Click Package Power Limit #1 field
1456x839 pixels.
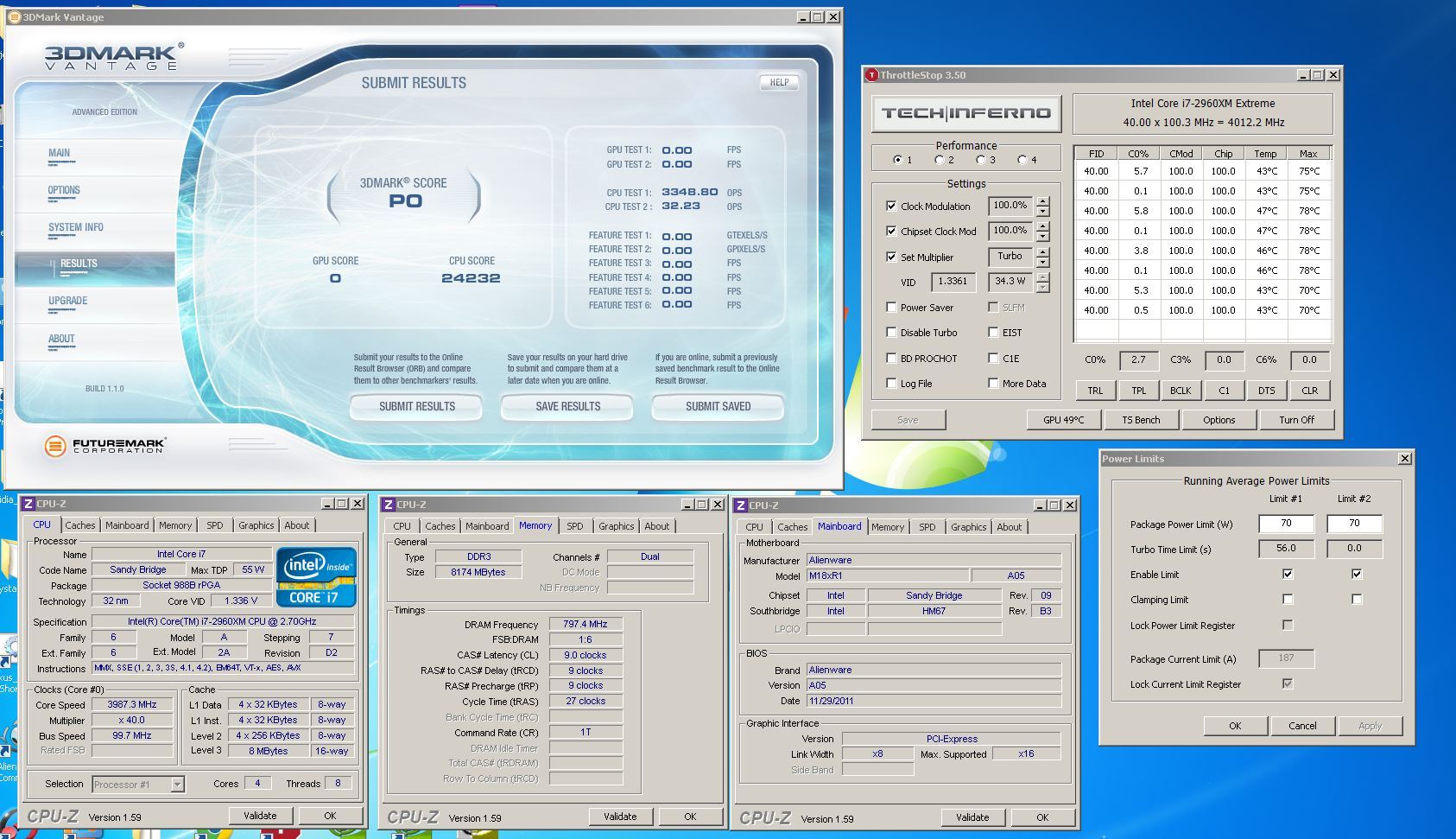pos(1286,524)
